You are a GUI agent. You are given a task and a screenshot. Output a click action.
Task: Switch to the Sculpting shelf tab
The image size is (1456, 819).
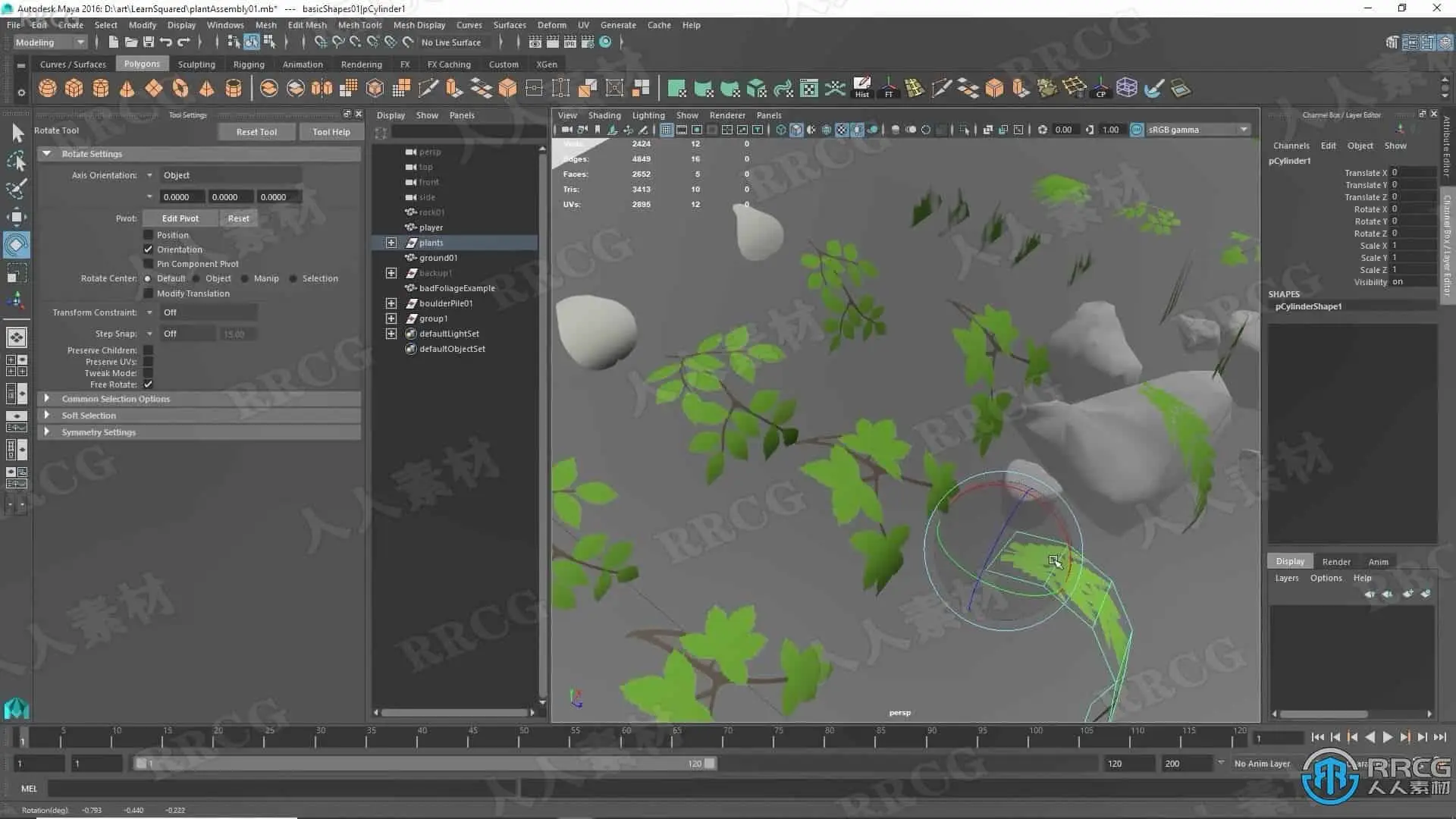(x=196, y=64)
